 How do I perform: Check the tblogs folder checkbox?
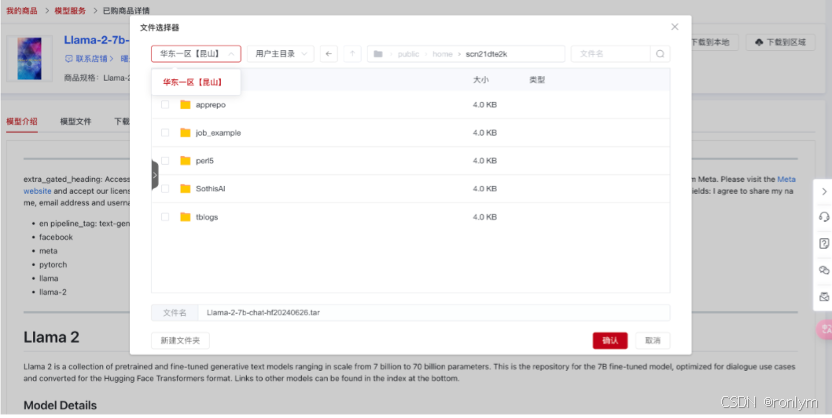tap(165, 216)
